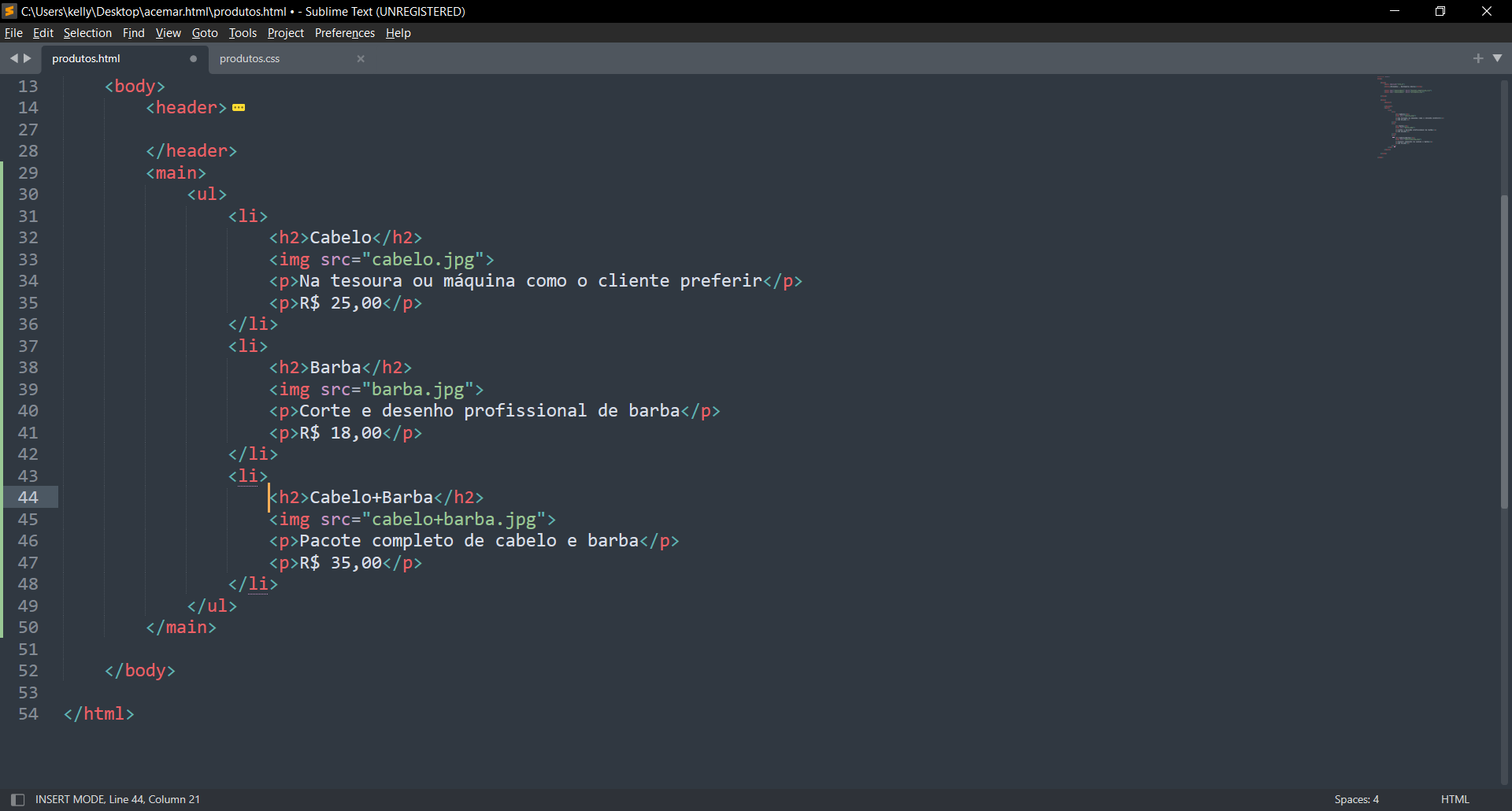
Task: Click 'Corte e desenho profissional de barba'
Action: pyautogui.click(x=489, y=411)
